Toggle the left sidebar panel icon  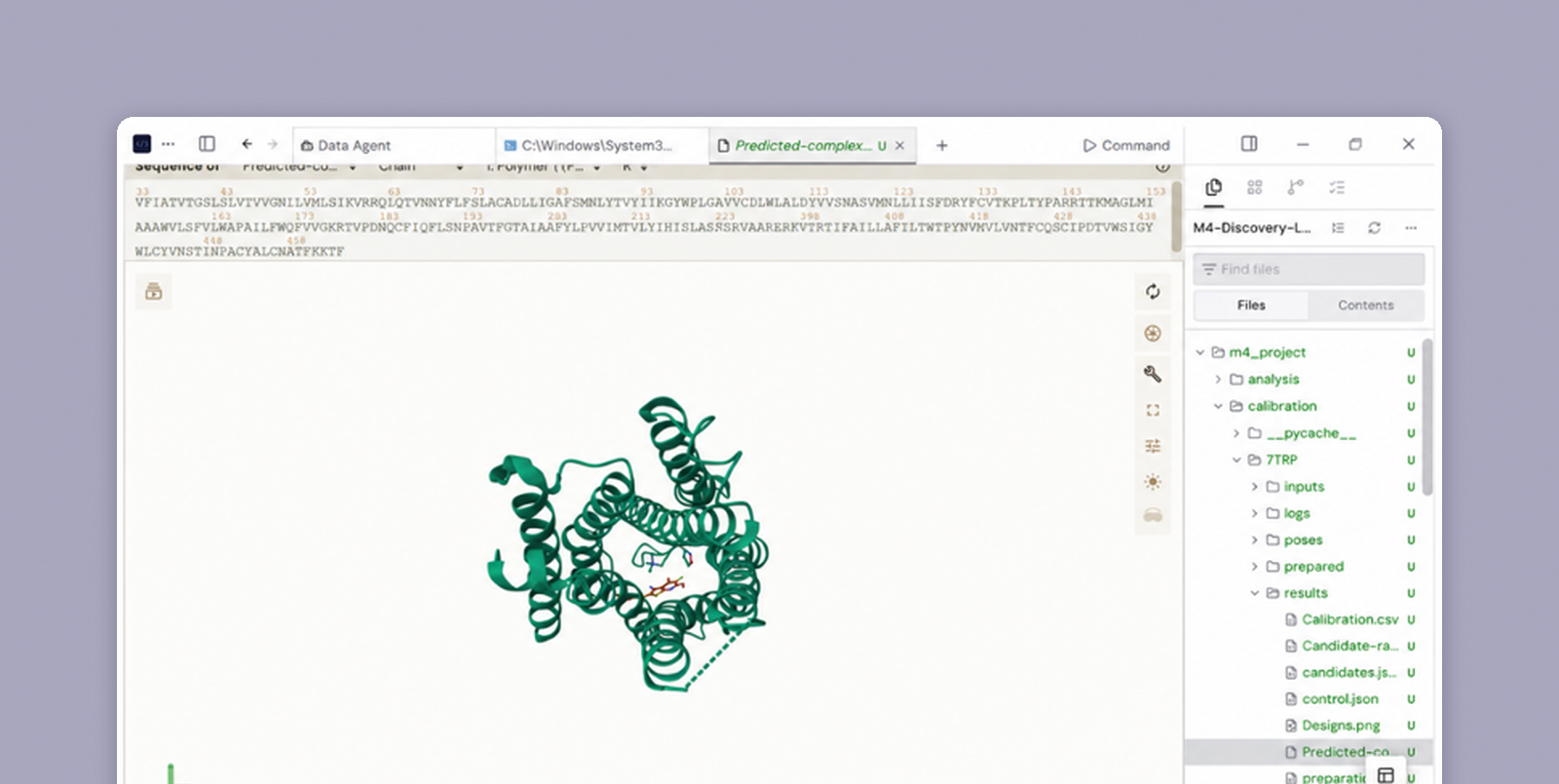(207, 144)
